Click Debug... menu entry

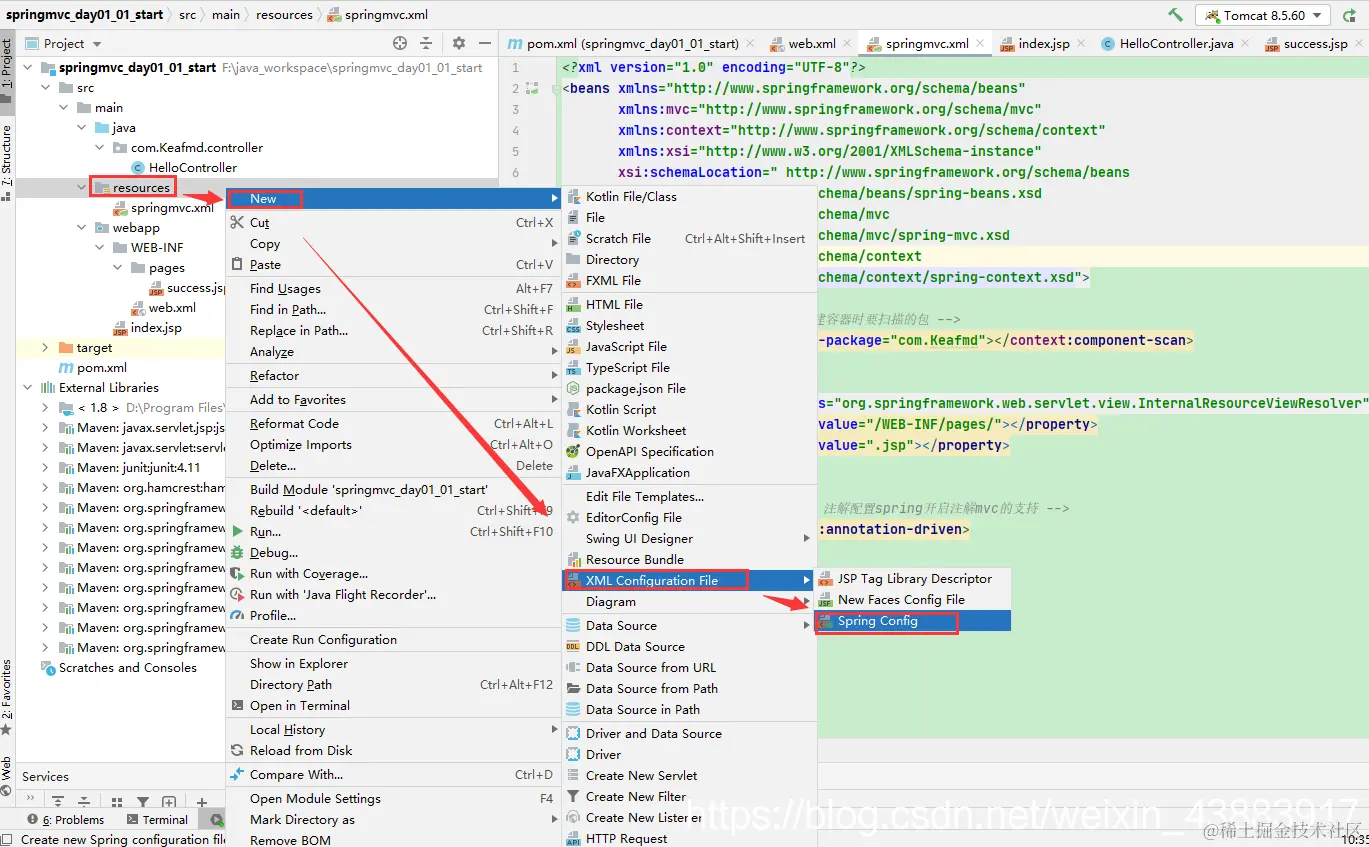coord(392,553)
